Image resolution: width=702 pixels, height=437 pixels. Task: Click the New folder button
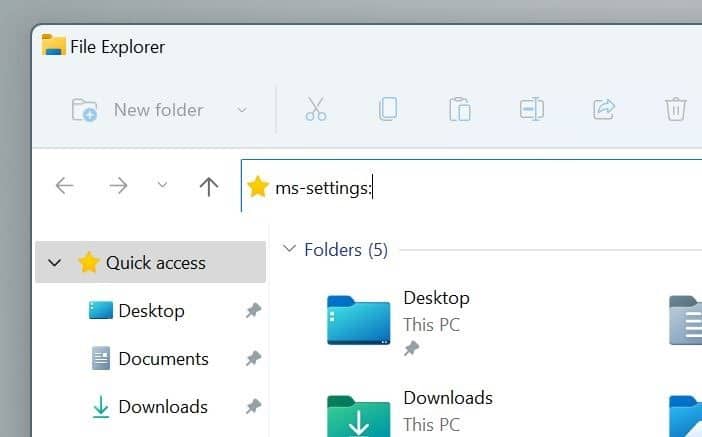[x=138, y=110]
